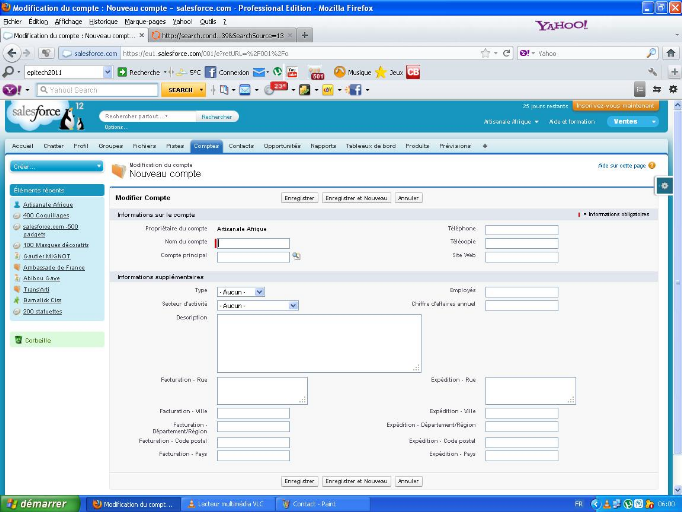Open a new tab with the plus button

pyautogui.click(x=305, y=35)
